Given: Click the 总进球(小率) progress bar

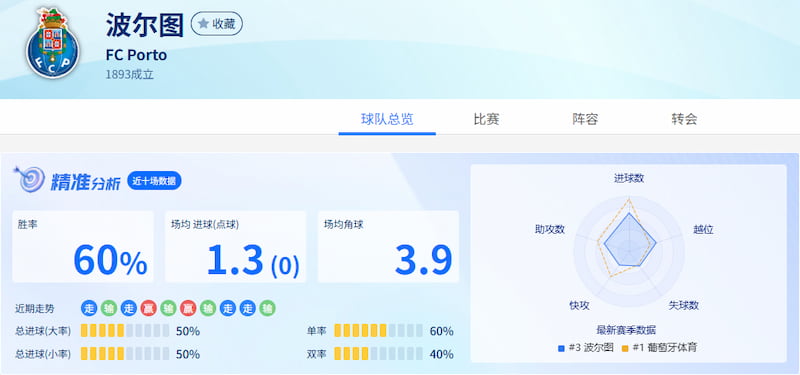Looking at the screenshot, I should click(x=125, y=354).
